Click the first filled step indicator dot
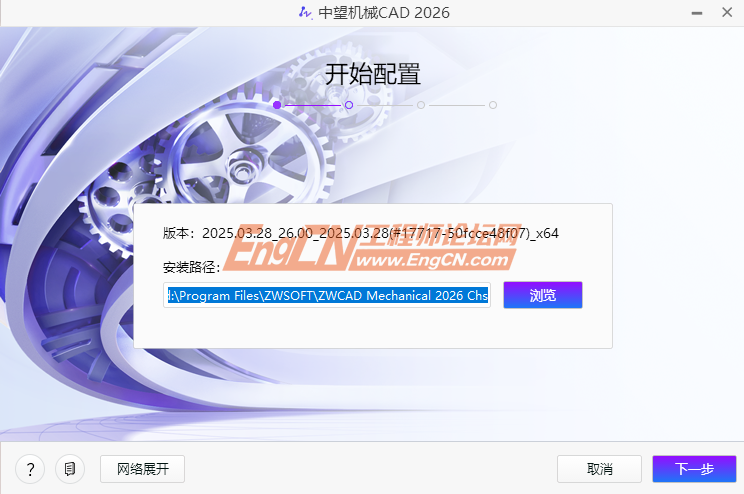The height and width of the screenshot is (494, 744). 277,105
